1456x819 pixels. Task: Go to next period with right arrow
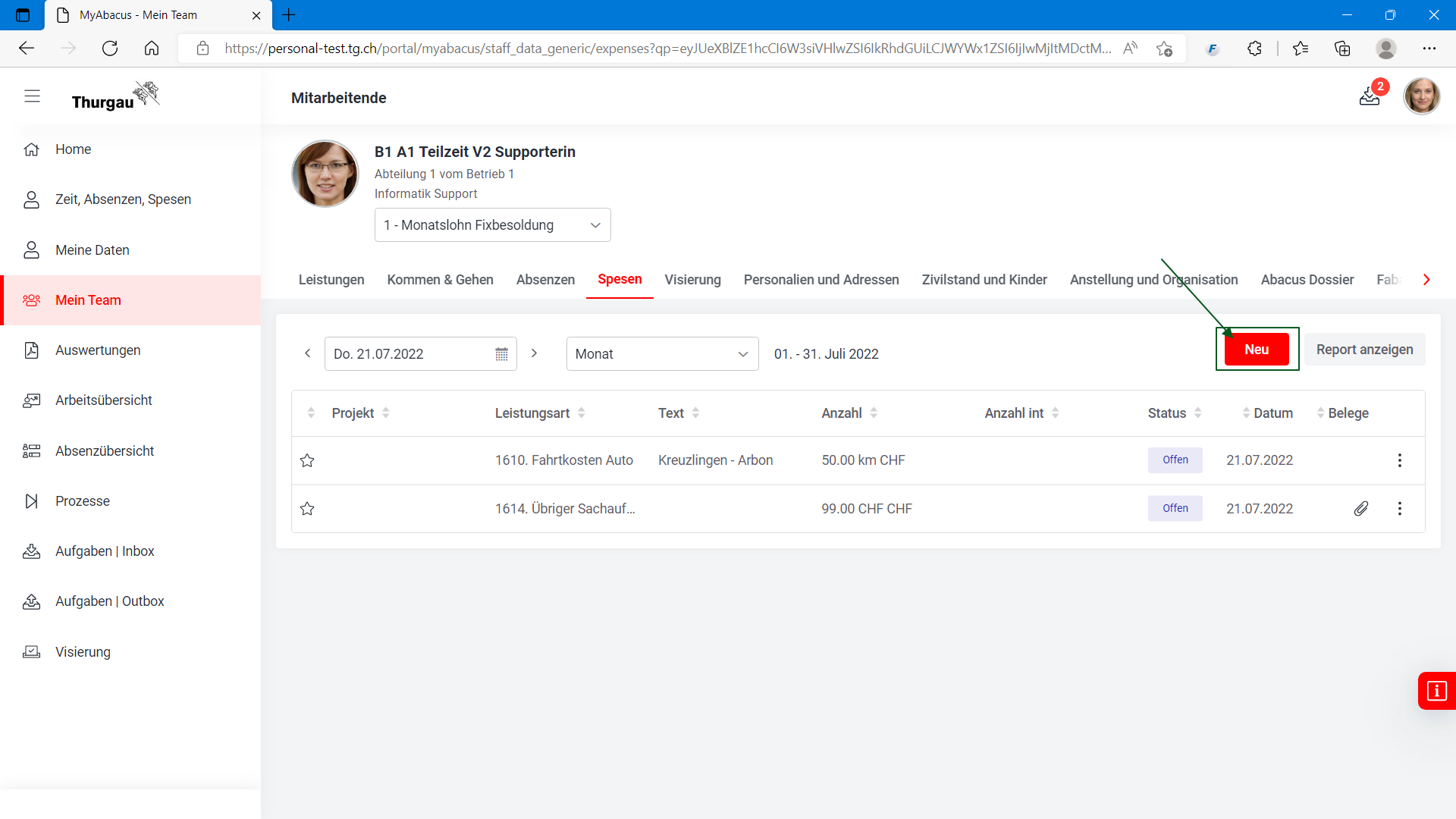534,353
